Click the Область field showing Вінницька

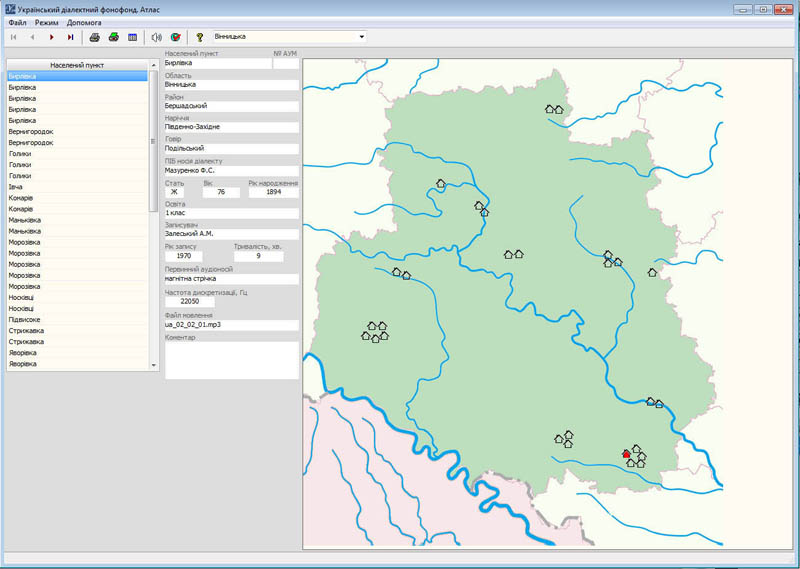(x=232, y=85)
